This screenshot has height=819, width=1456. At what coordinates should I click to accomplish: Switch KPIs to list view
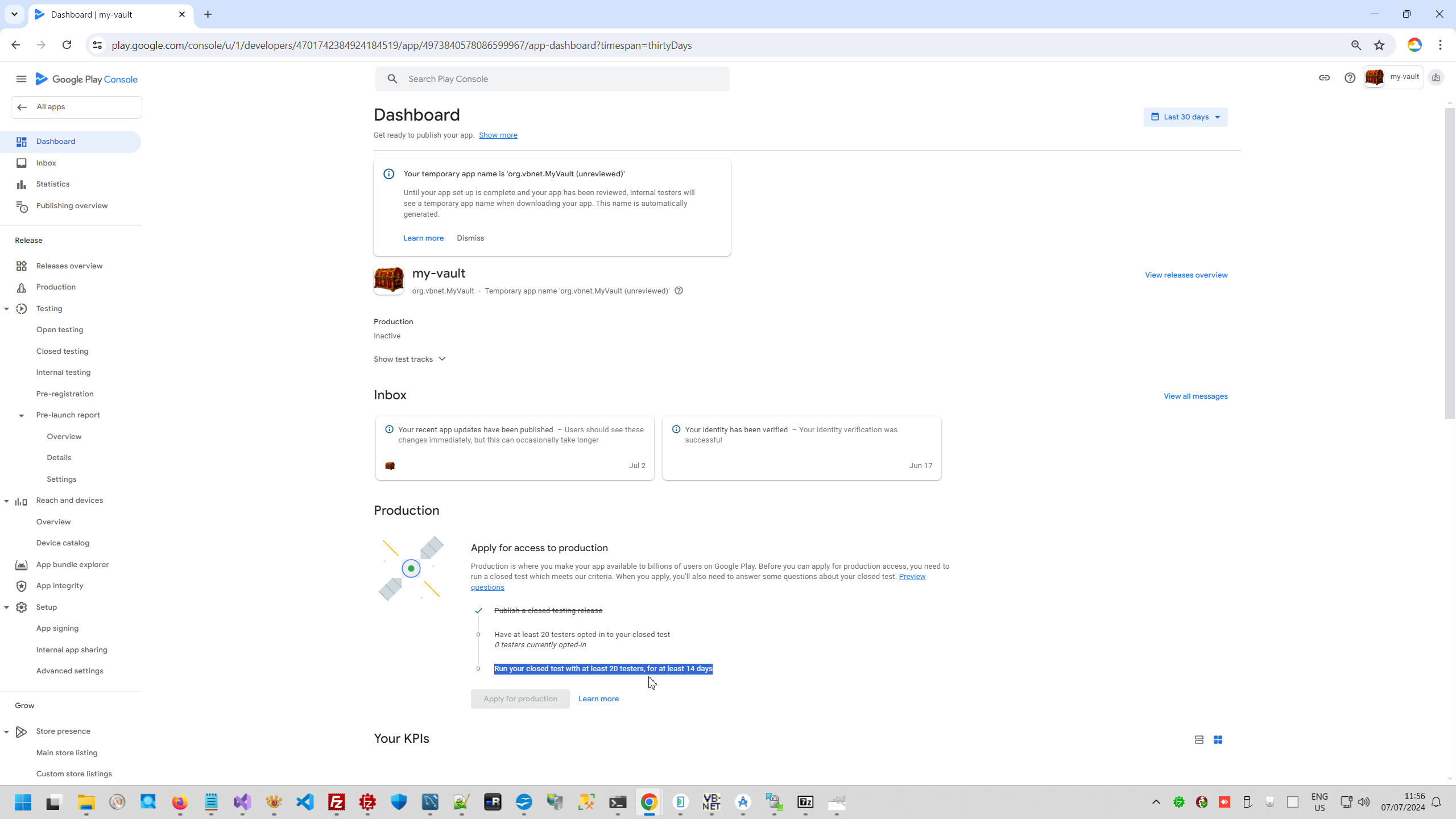point(1199,740)
